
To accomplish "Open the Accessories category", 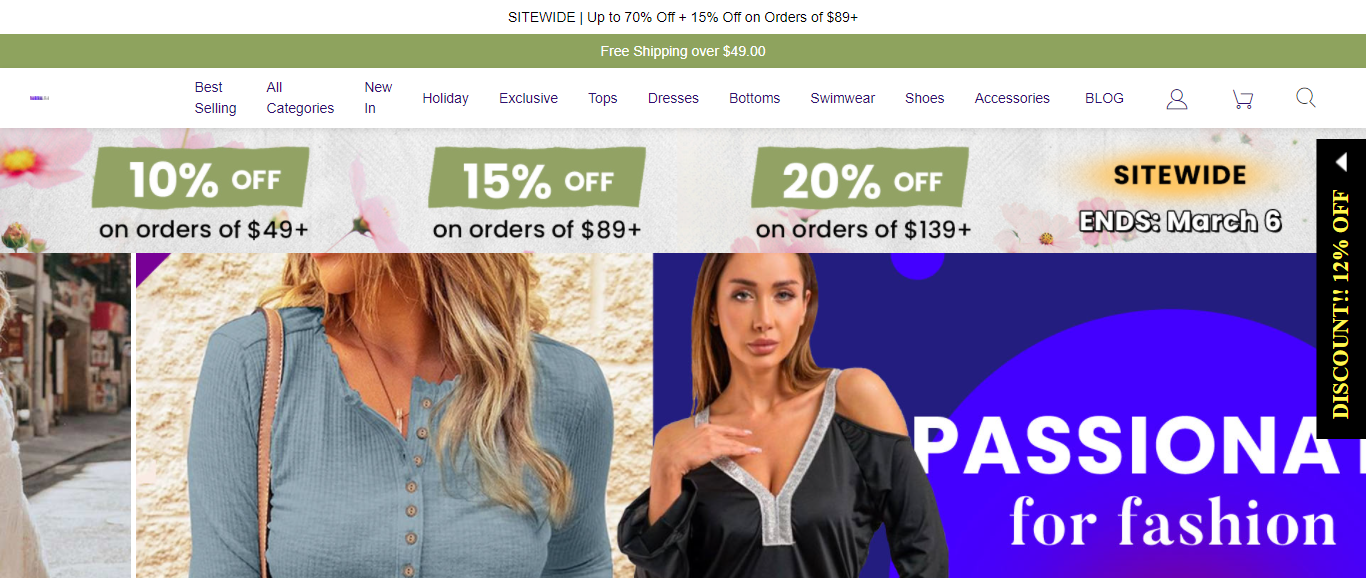I will tap(1012, 98).
